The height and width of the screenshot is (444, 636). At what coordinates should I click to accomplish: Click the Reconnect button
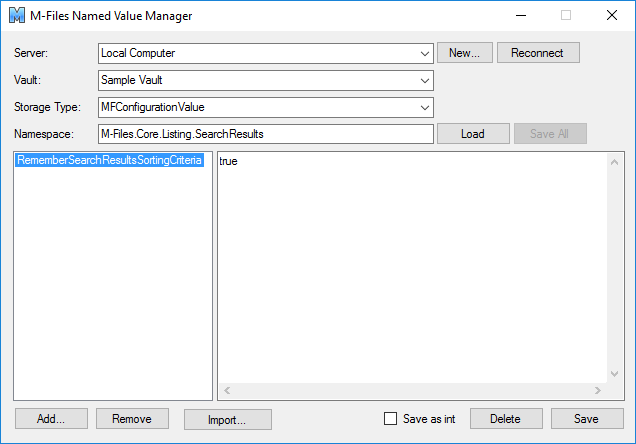[538, 53]
